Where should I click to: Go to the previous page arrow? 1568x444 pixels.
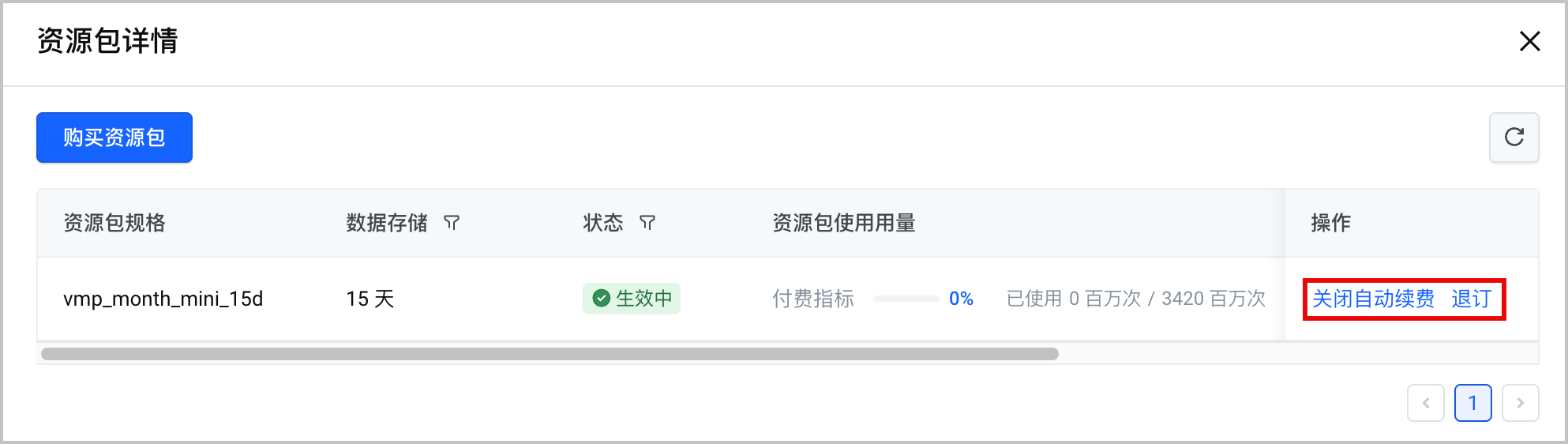pyautogui.click(x=1426, y=403)
